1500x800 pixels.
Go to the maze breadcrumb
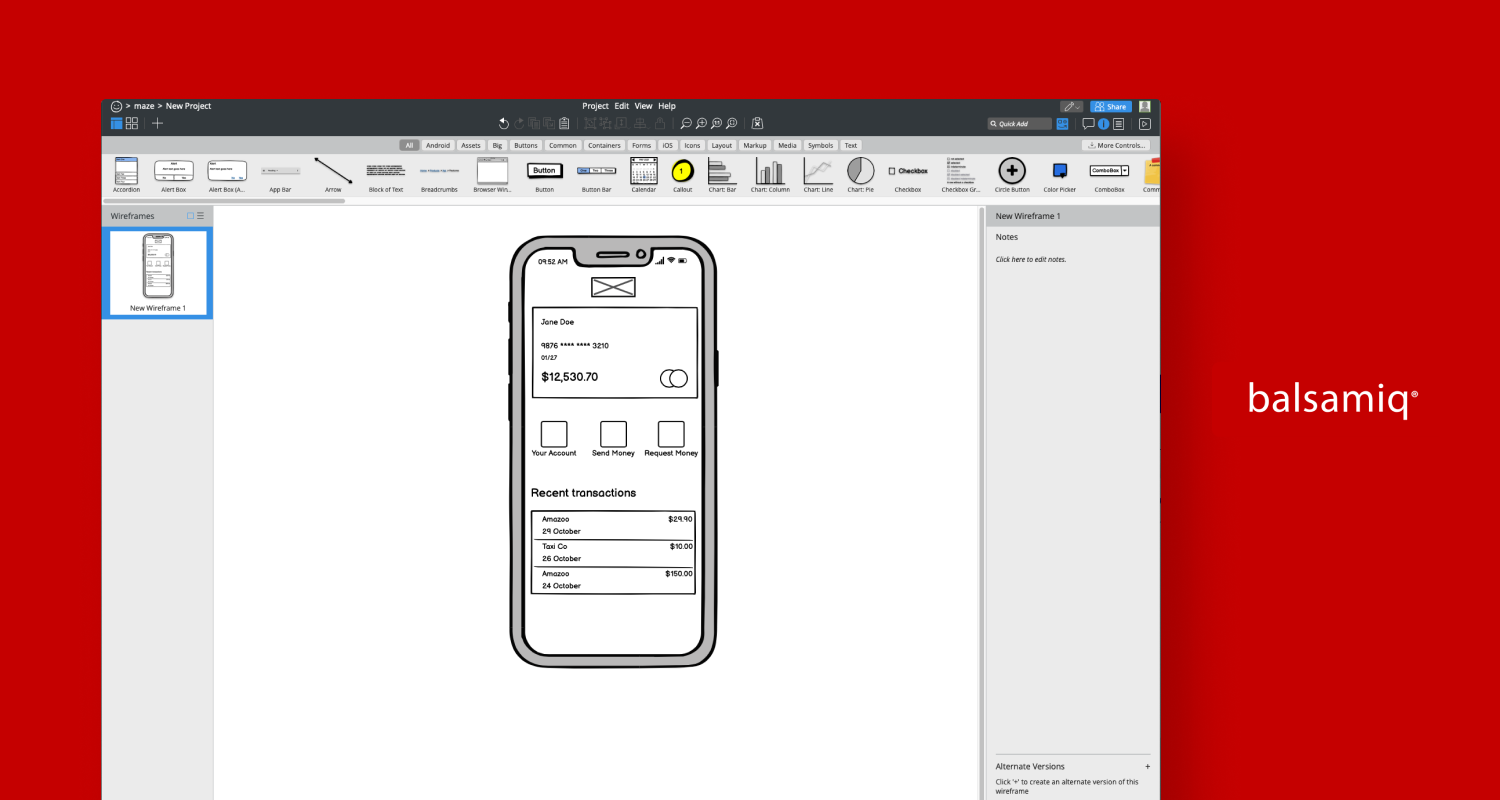pyautogui.click(x=144, y=106)
